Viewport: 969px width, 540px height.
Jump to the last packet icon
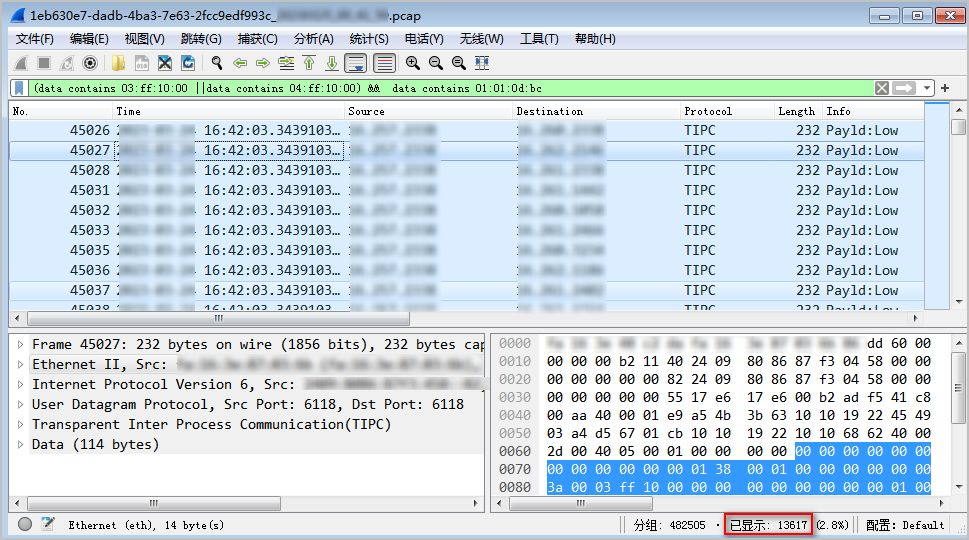332,63
